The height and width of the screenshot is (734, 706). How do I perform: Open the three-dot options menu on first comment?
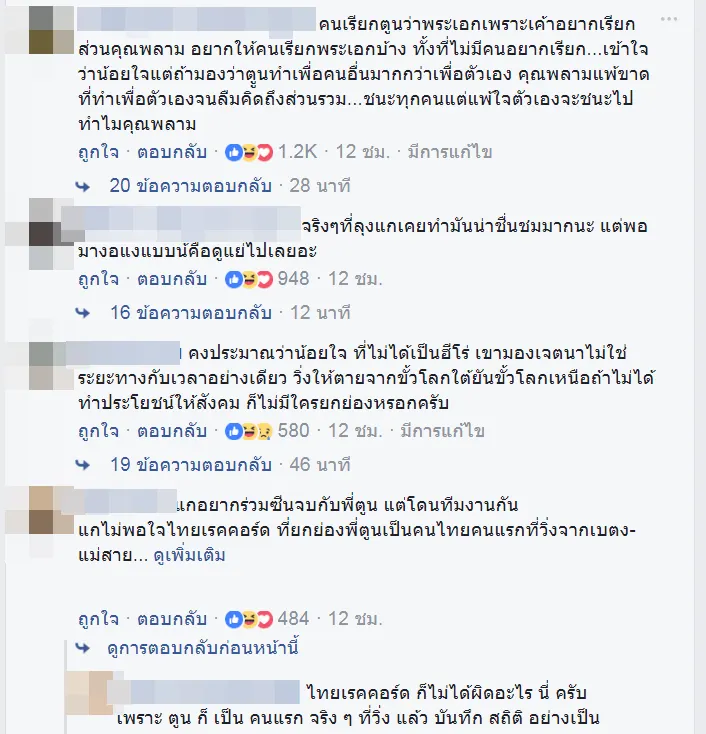click(669, 19)
